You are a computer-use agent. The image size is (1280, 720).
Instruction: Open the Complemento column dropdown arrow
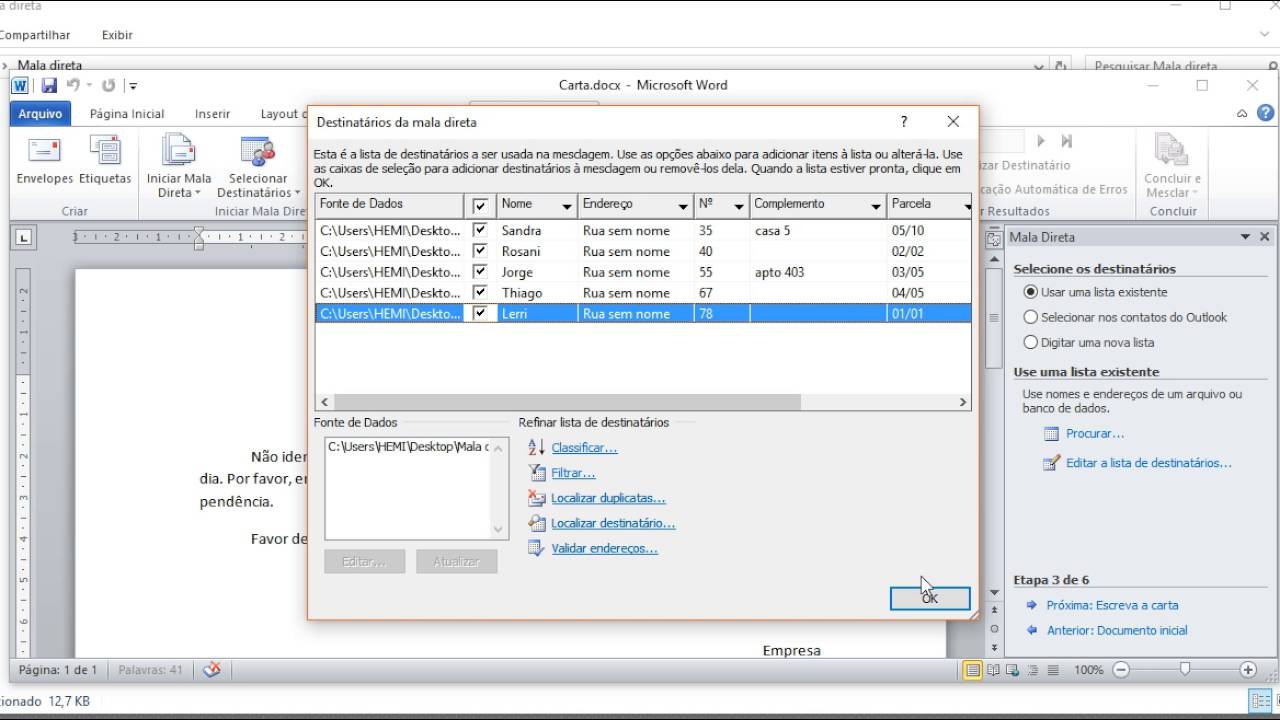click(x=876, y=206)
